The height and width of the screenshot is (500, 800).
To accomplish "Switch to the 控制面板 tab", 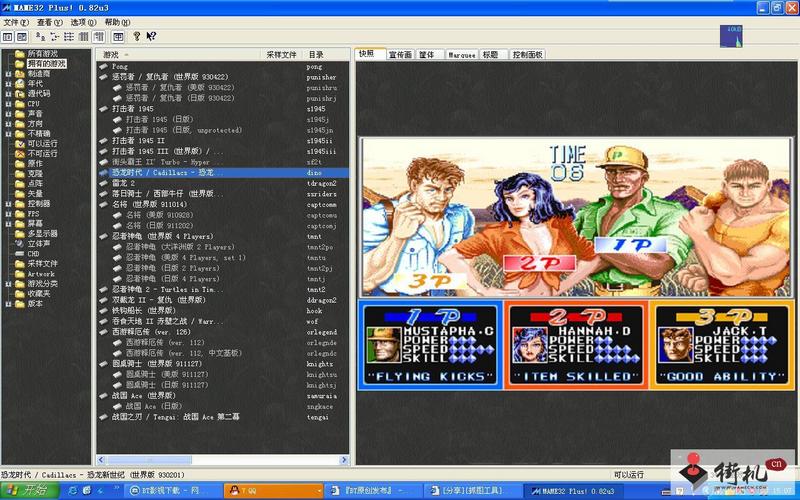I will 527,55.
